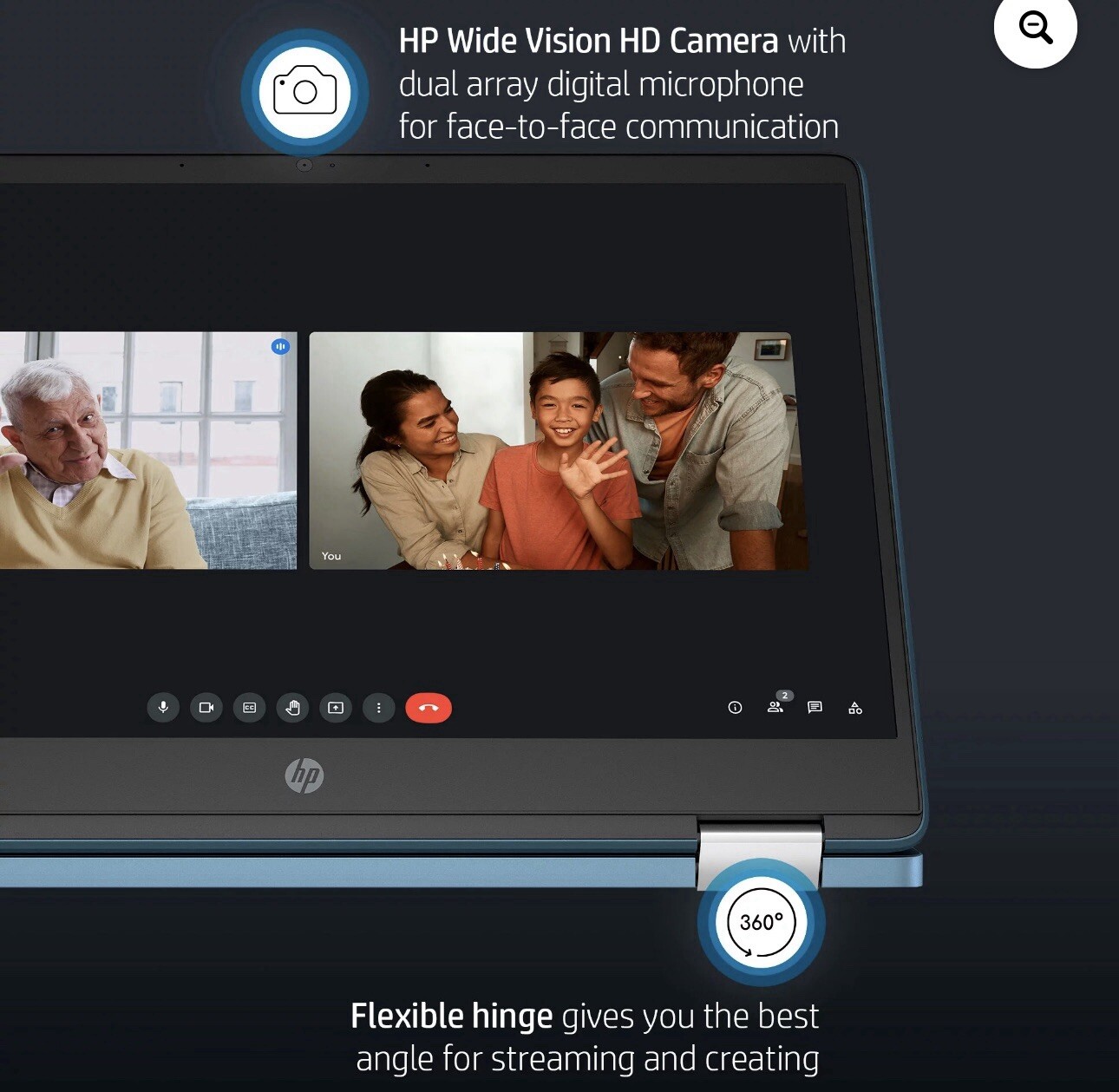Click the zoom-out magnifier button
The width and height of the screenshot is (1119, 1092).
pyautogui.click(x=1035, y=28)
